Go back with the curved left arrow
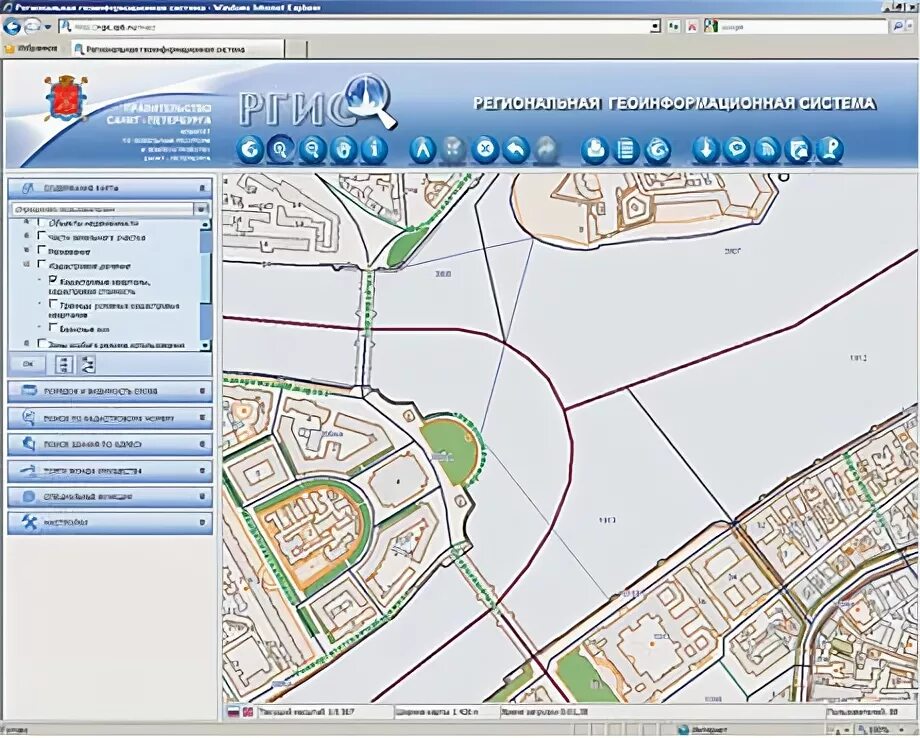 click(515, 149)
